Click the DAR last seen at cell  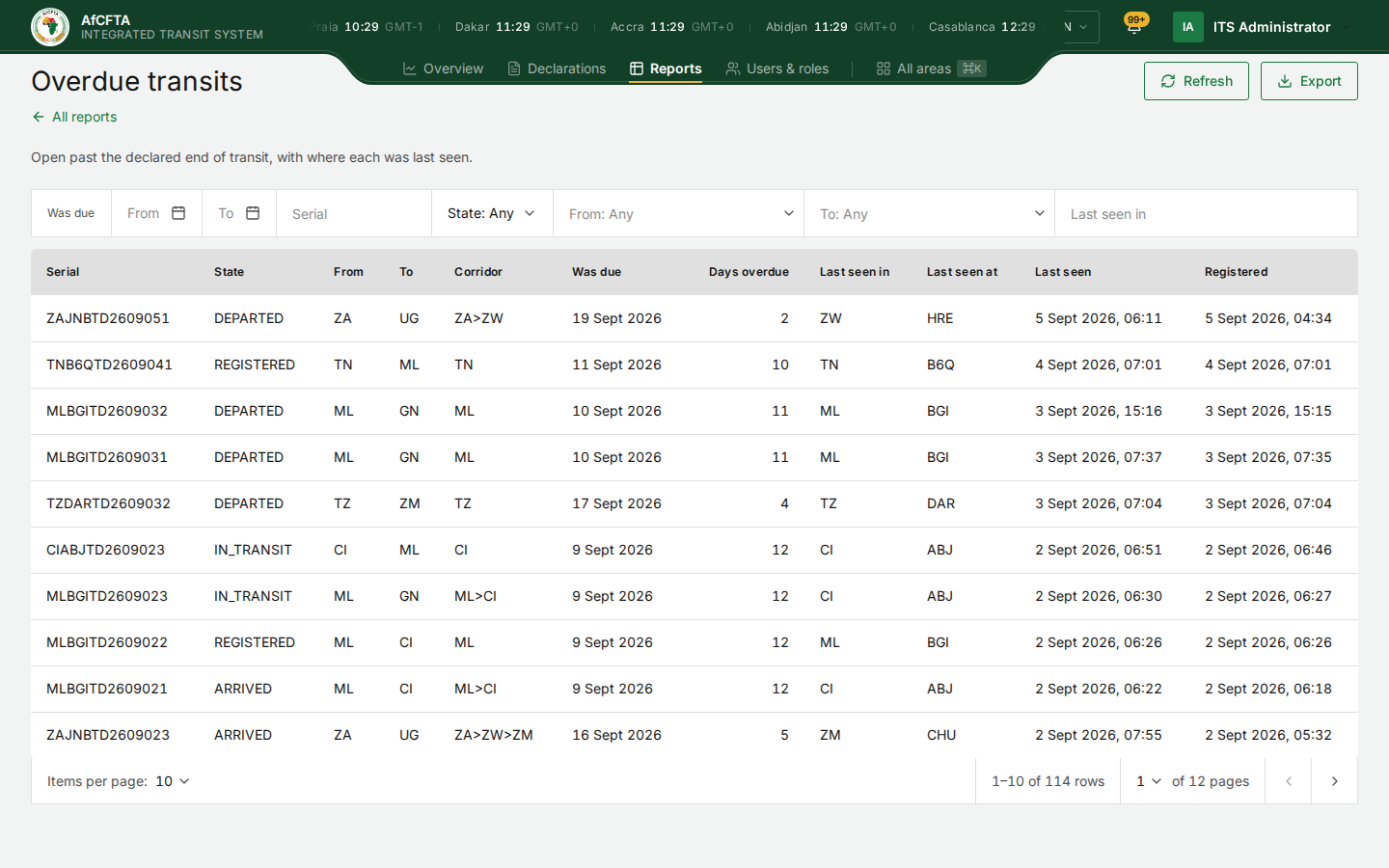click(940, 503)
